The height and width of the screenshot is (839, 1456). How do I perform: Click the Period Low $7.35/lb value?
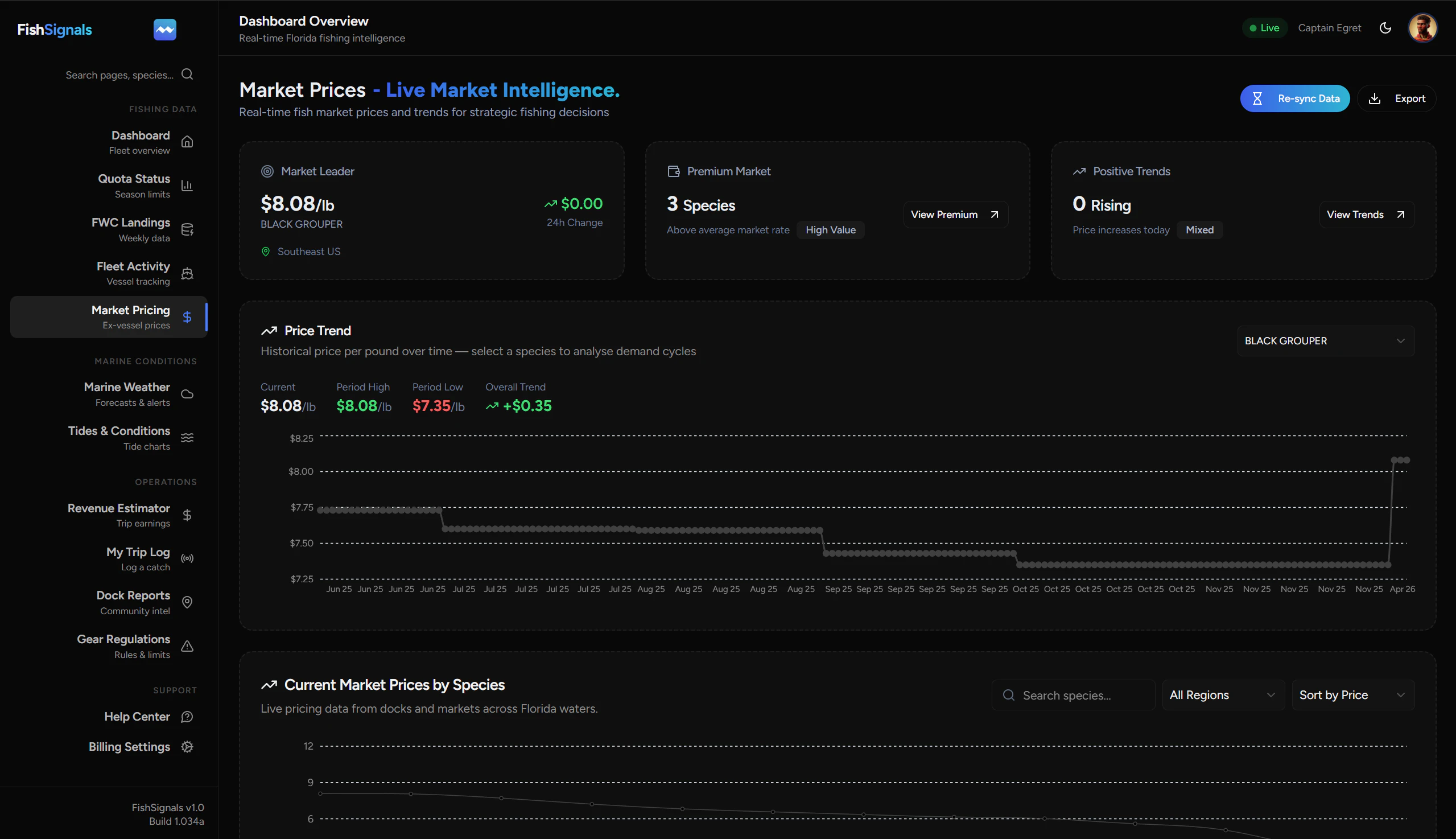438,406
